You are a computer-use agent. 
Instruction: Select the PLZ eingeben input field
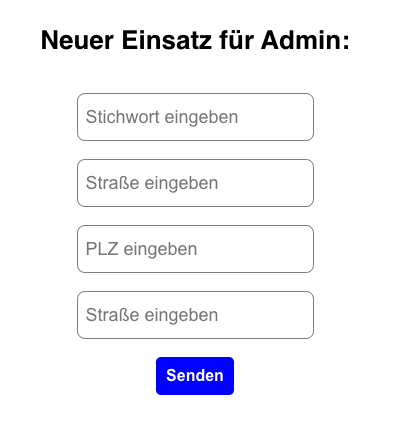pyautogui.click(x=195, y=249)
